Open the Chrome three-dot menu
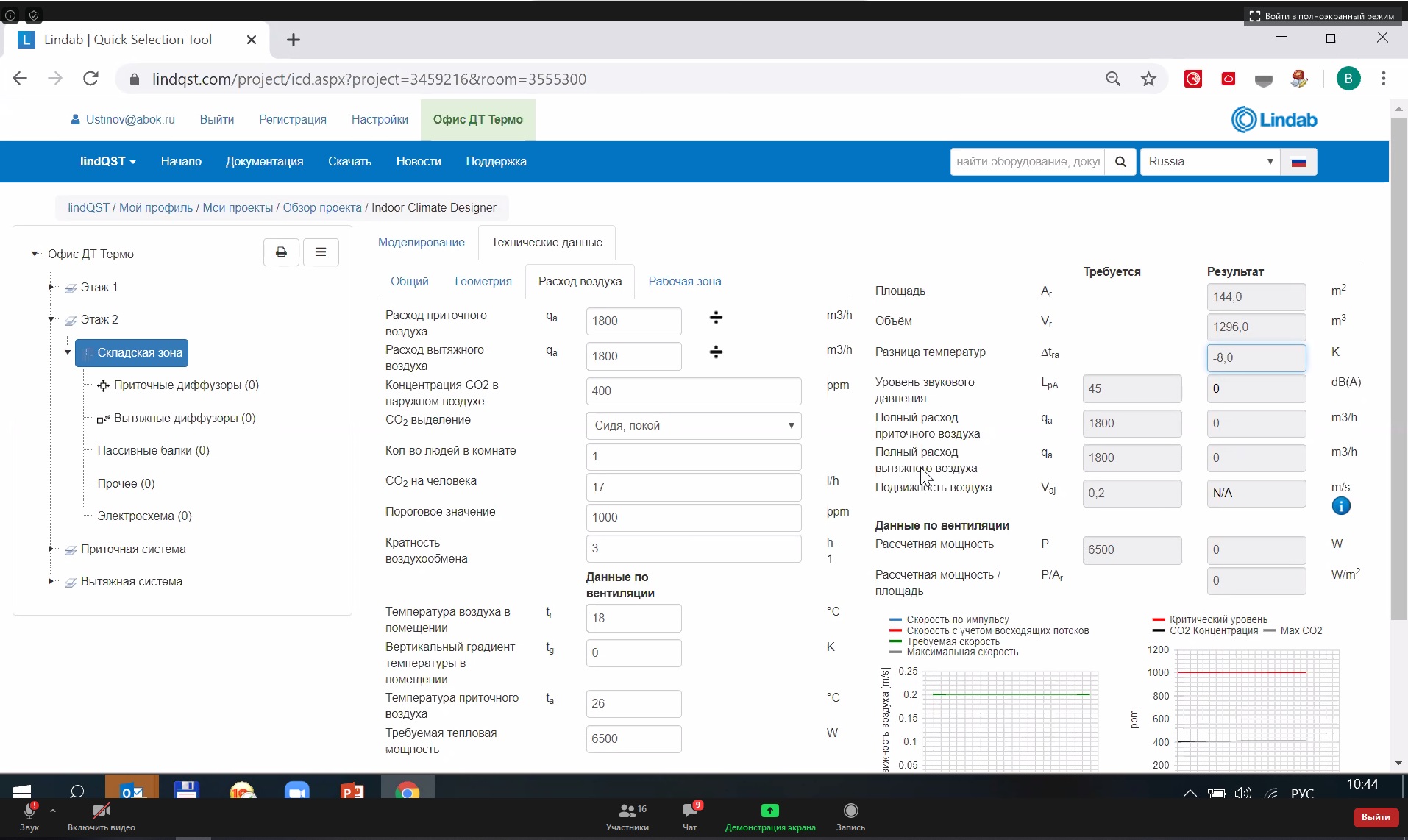The width and height of the screenshot is (1408, 840). click(x=1384, y=79)
